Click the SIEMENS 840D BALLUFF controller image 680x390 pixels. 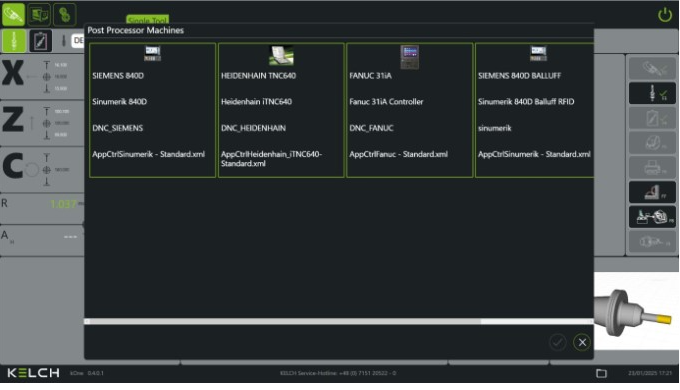pyautogui.click(x=538, y=53)
